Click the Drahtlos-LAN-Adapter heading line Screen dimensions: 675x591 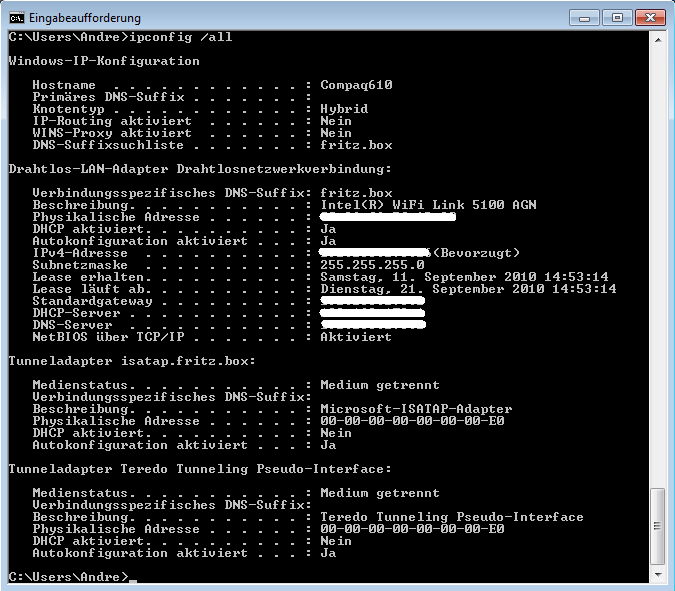click(x=199, y=169)
